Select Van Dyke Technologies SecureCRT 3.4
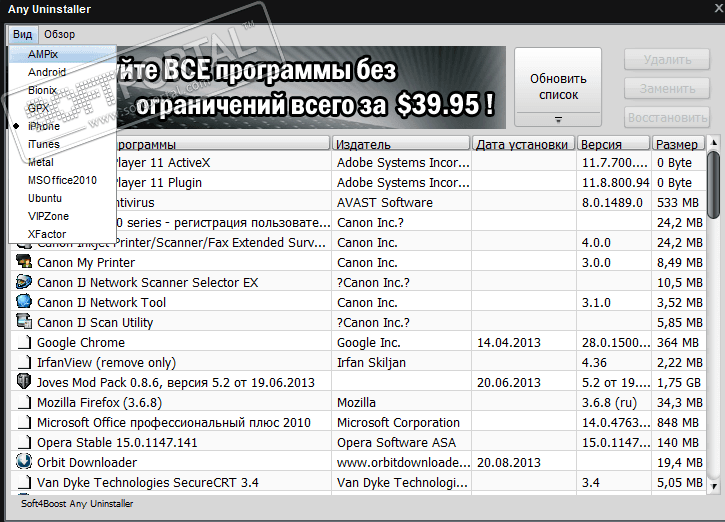Screen dimensions: 725x522 point(358,483)
